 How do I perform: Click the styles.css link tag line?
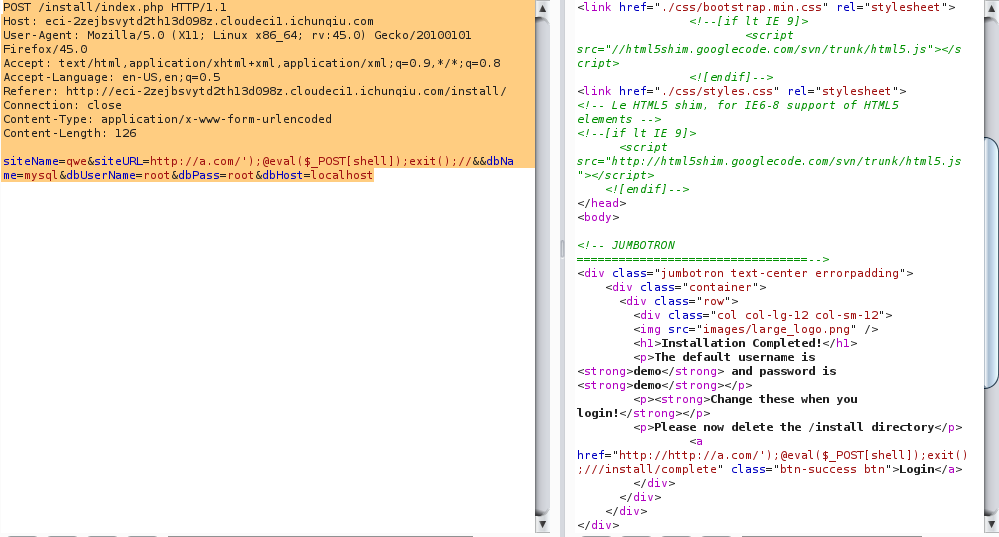tap(742, 92)
